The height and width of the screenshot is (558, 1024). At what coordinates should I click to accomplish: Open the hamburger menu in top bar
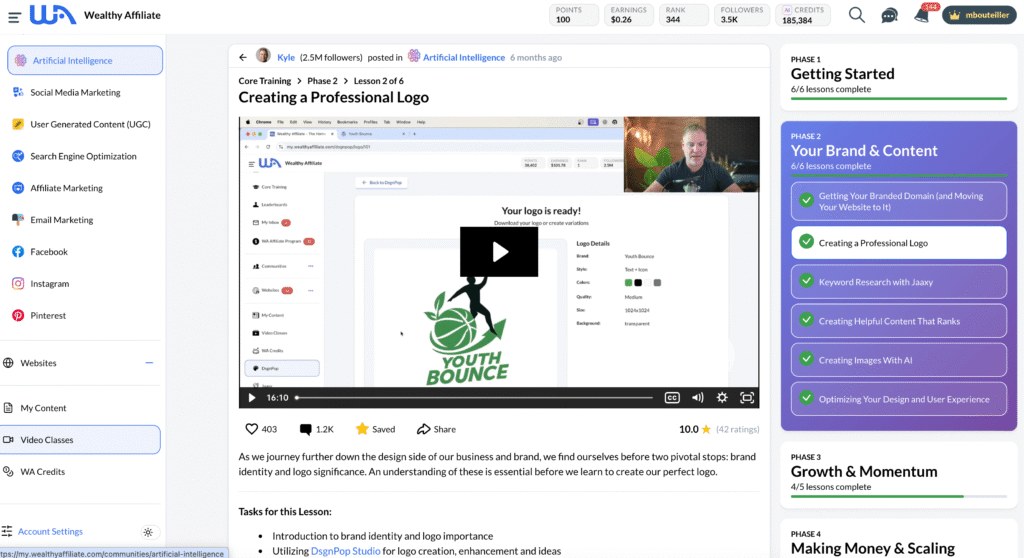point(14,16)
